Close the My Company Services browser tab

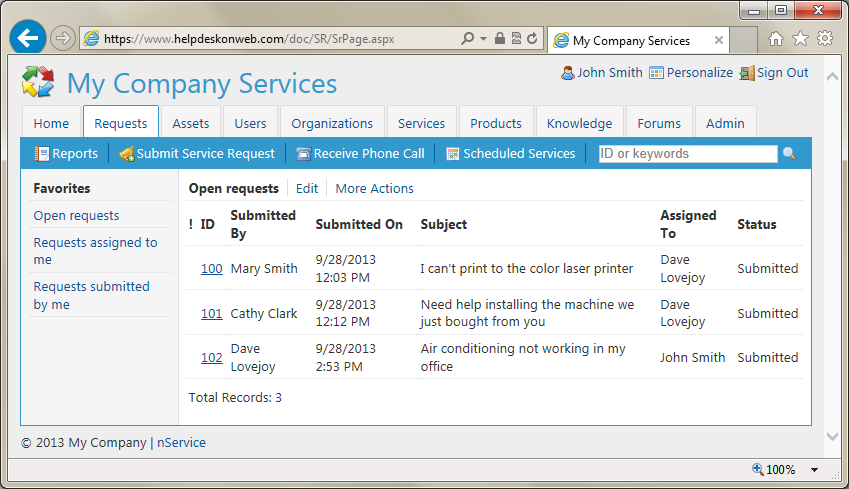pos(719,40)
